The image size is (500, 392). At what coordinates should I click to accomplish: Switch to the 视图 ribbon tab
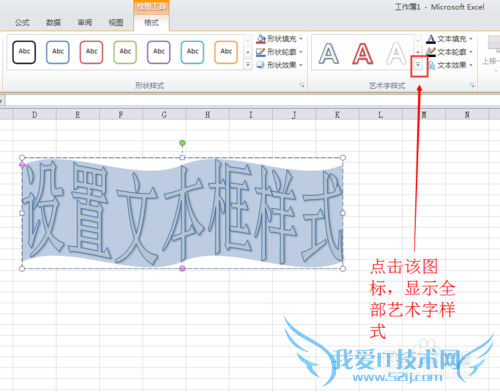116,23
